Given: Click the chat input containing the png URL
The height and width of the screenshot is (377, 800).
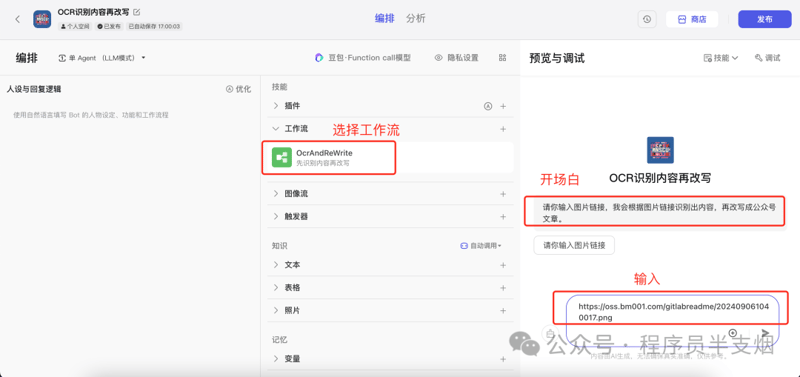Looking at the screenshot, I should [673, 311].
